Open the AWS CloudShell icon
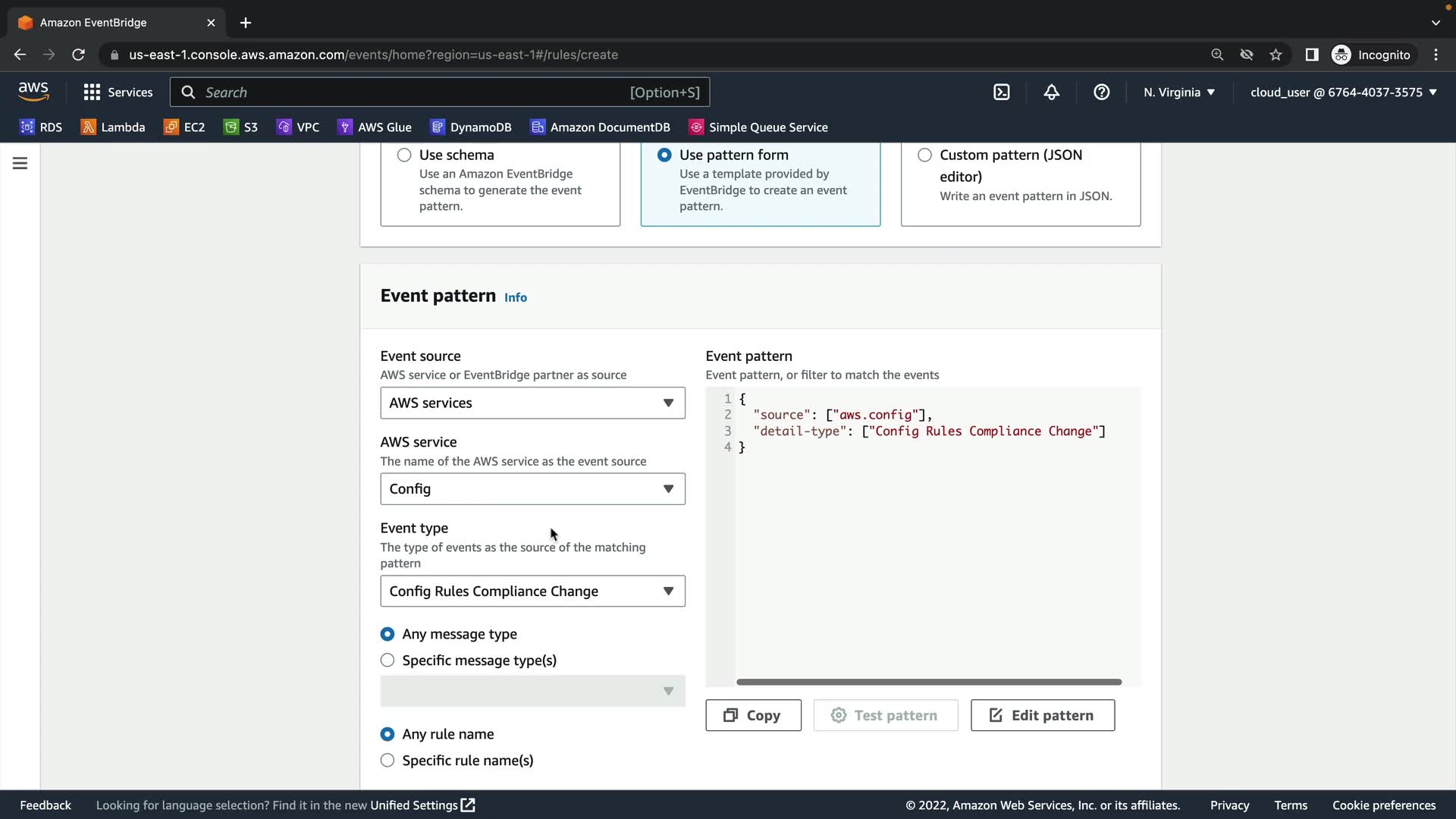Image resolution: width=1456 pixels, height=819 pixels. tap(1002, 92)
